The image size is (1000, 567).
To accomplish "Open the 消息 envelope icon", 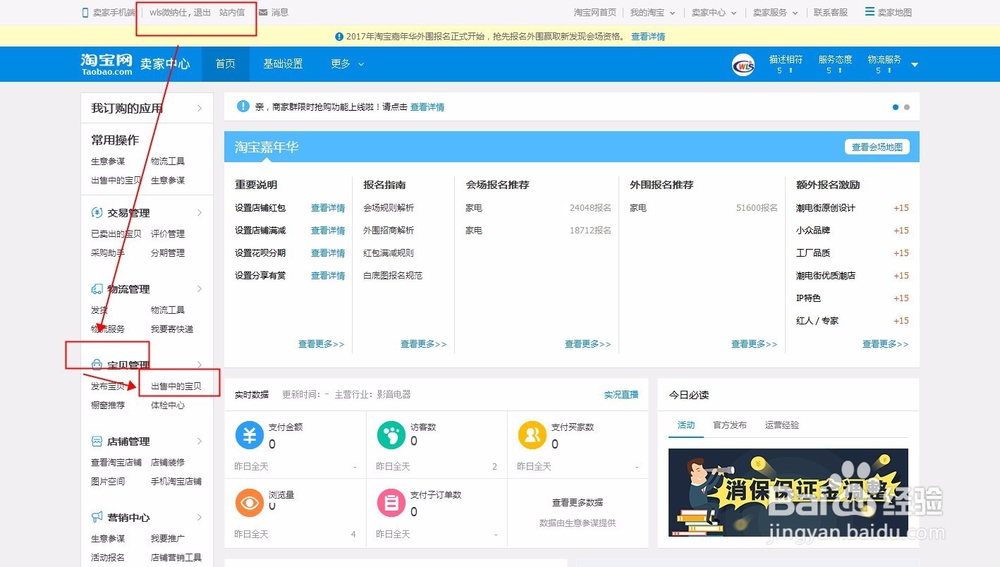I will 263,12.
